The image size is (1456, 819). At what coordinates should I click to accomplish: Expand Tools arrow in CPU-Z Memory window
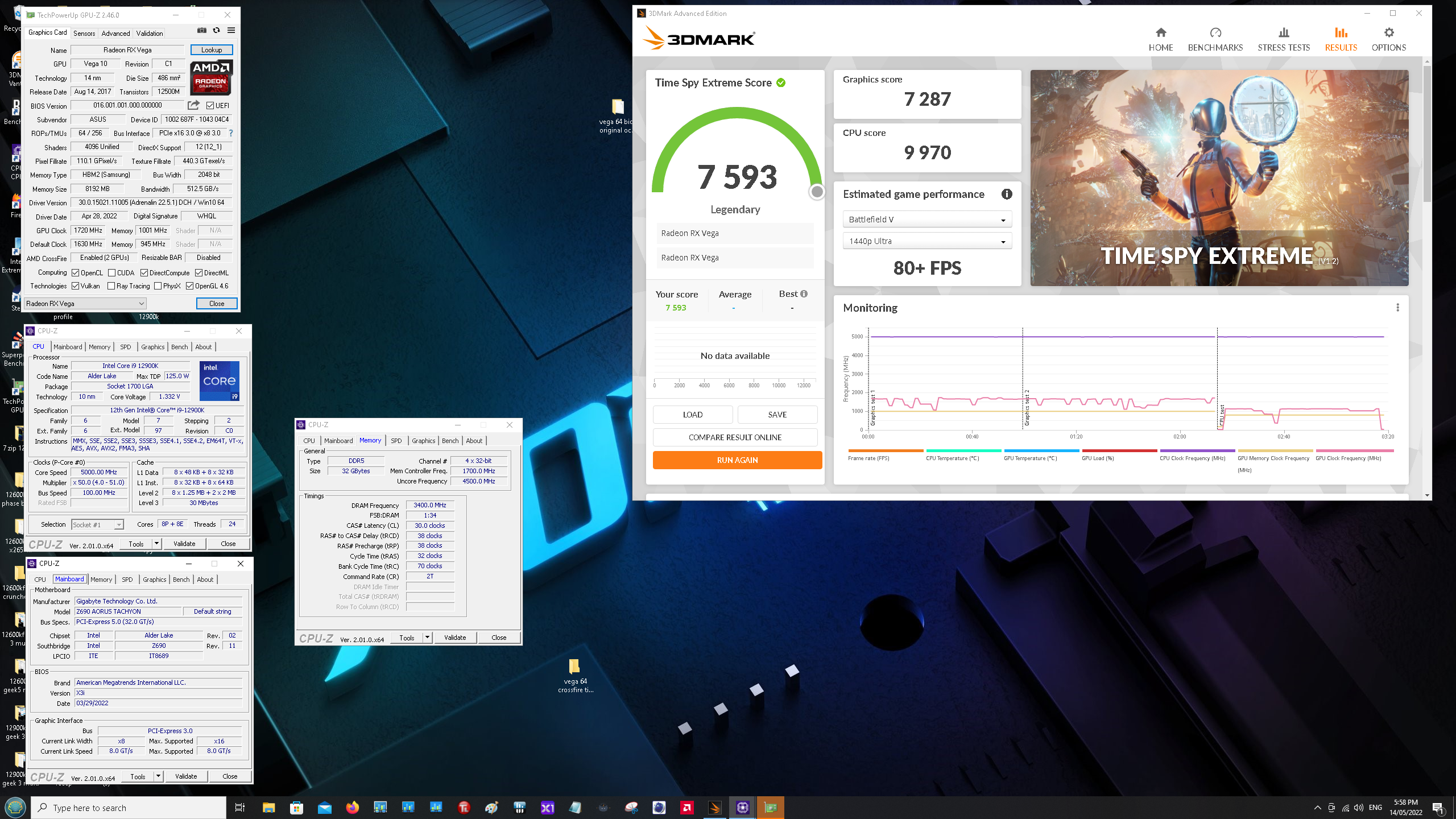tap(427, 638)
